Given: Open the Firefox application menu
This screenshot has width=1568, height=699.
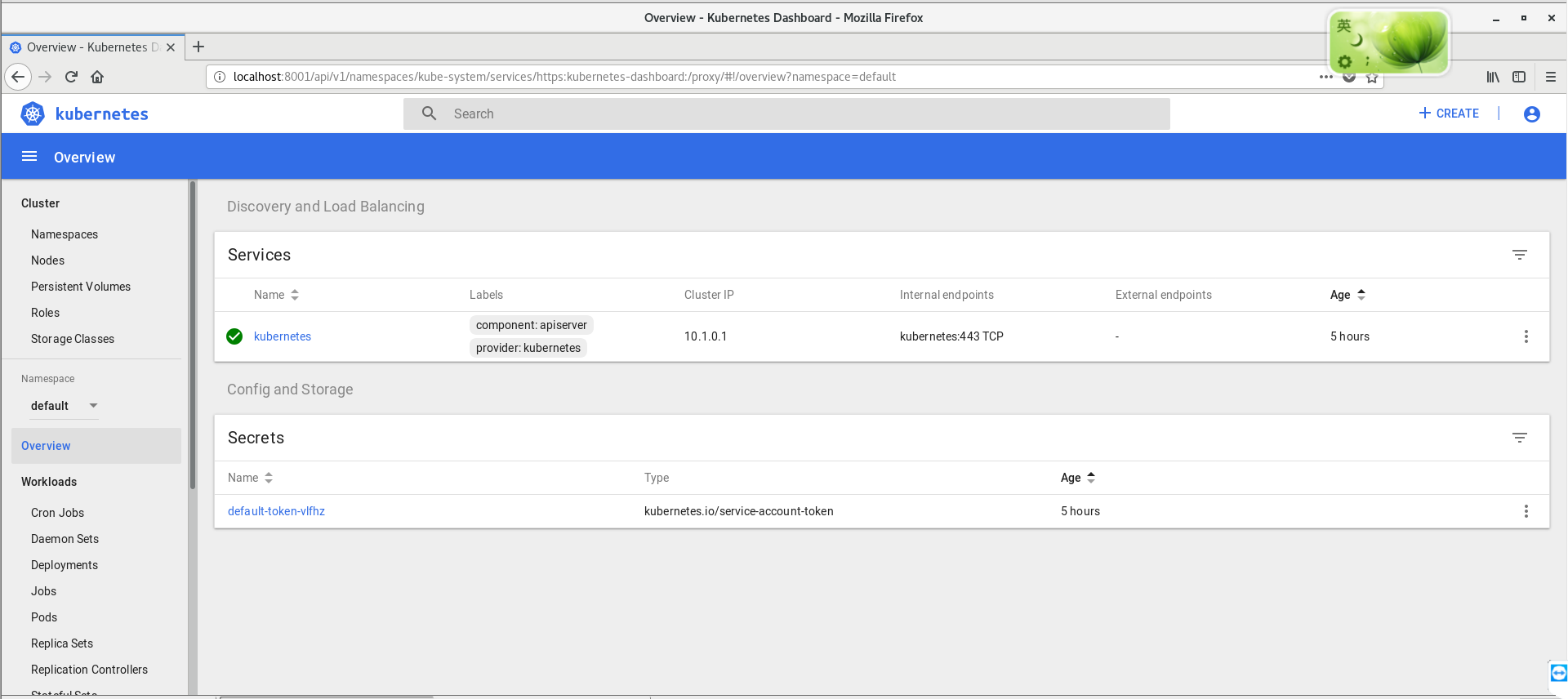Looking at the screenshot, I should coord(1551,77).
